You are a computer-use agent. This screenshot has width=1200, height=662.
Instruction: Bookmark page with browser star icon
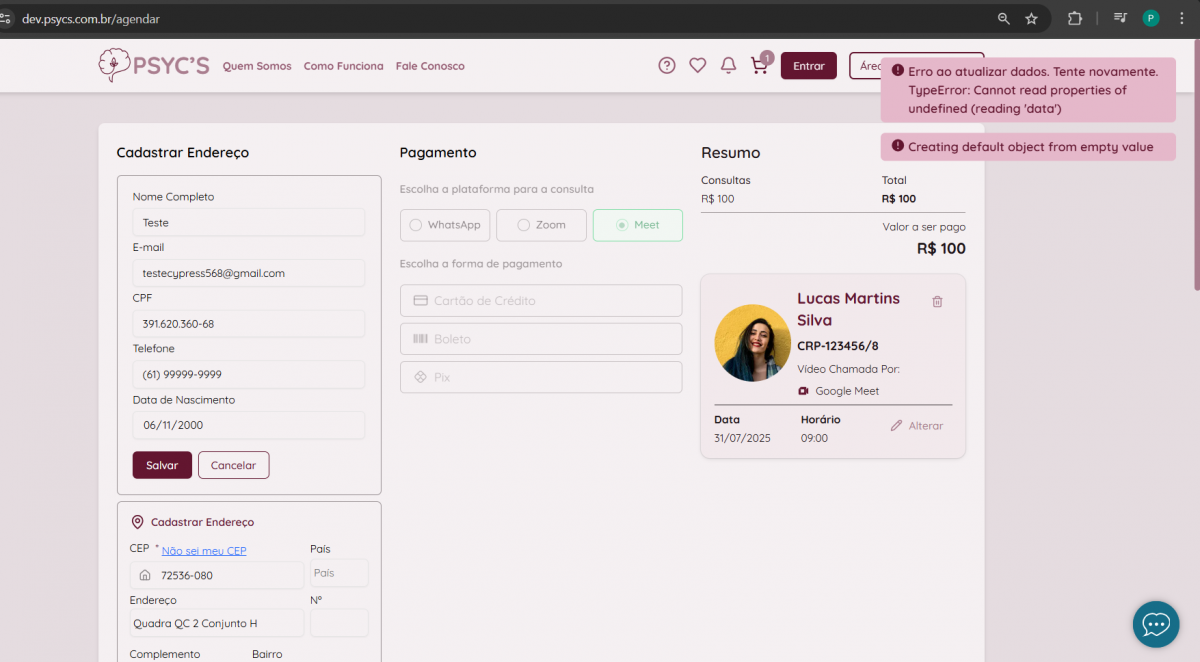tap(1031, 18)
